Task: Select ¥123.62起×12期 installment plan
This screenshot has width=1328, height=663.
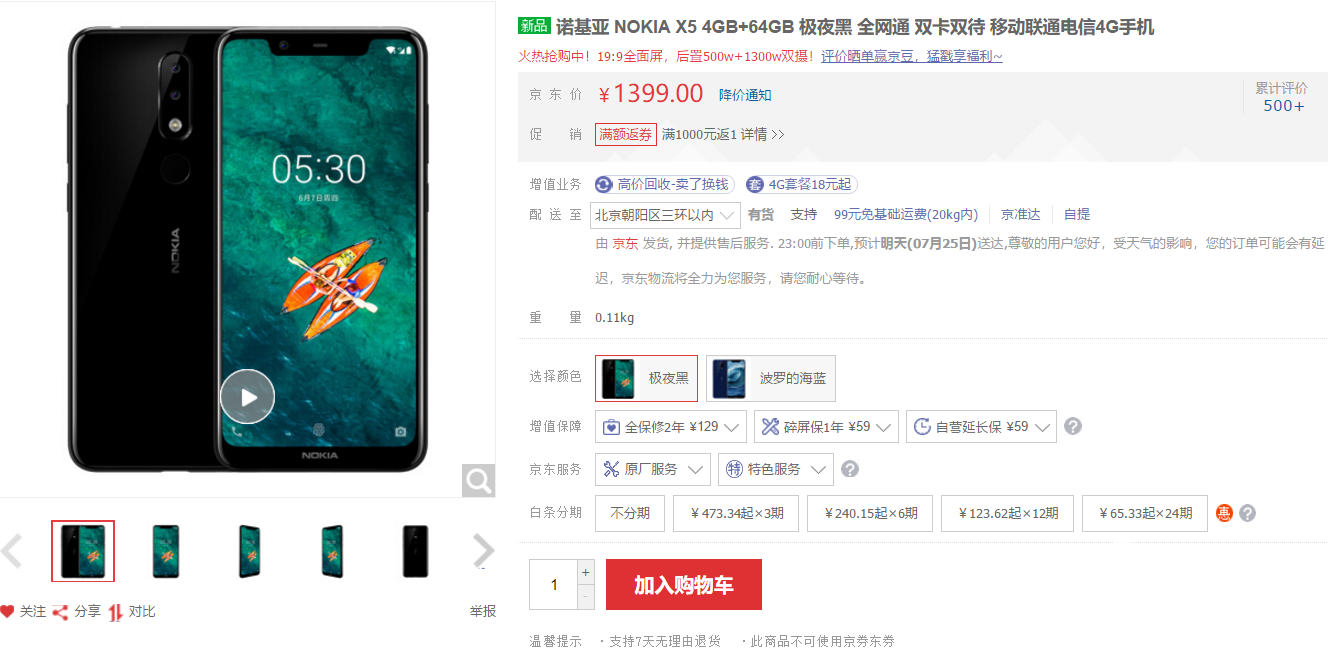Action: 1008,513
